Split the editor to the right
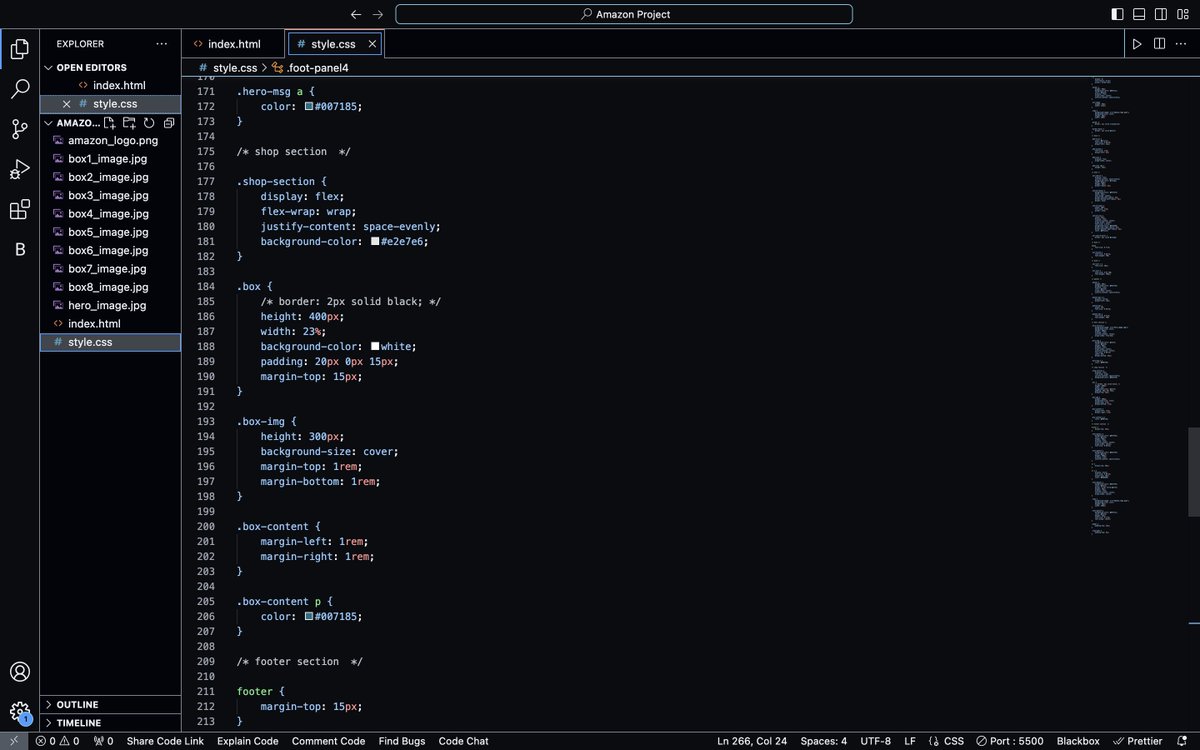Screen dimensions: 1200x750 click(1159, 44)
